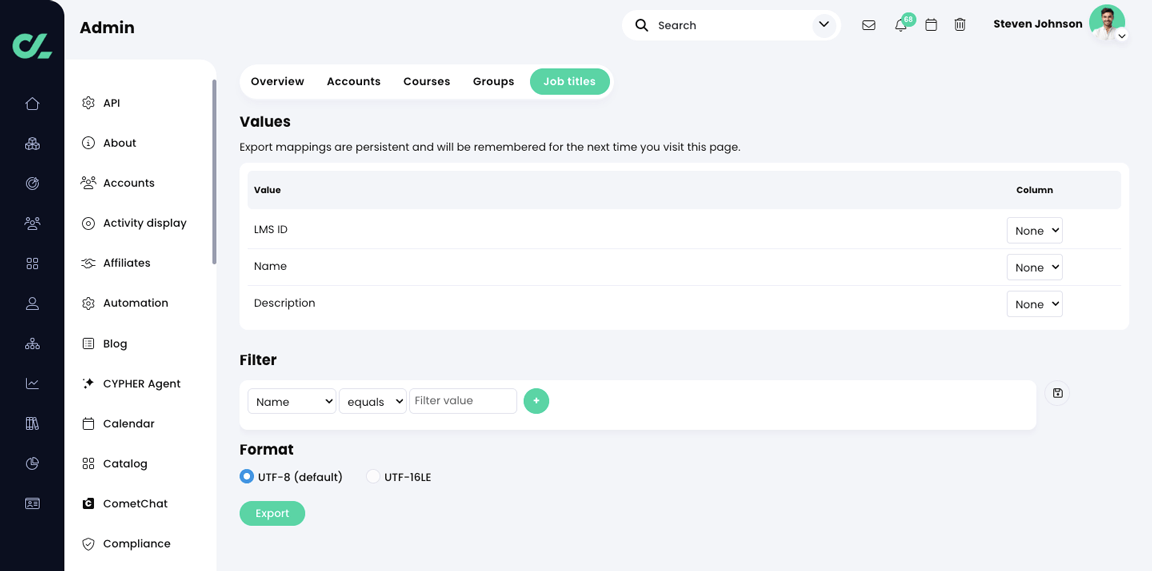Open Automation in admin sidebar
The width and height of the screenshot is (1152, 571).
[x=135, y=303]
